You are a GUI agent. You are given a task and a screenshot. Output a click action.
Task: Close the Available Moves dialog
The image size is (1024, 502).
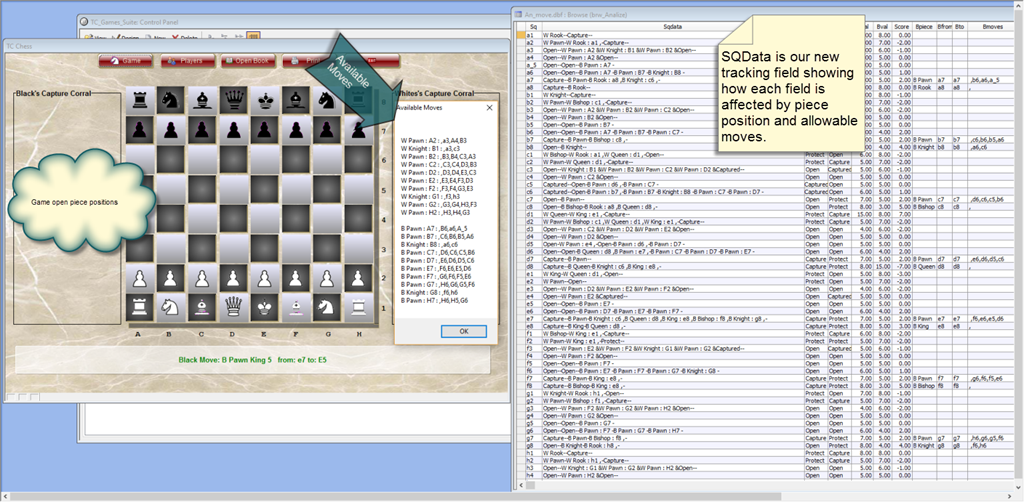point(488,107)
